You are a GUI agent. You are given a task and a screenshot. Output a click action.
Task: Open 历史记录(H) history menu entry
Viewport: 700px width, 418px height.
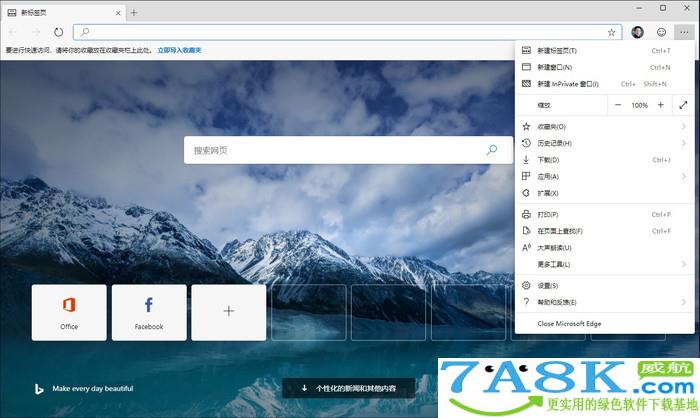(604, 143)
